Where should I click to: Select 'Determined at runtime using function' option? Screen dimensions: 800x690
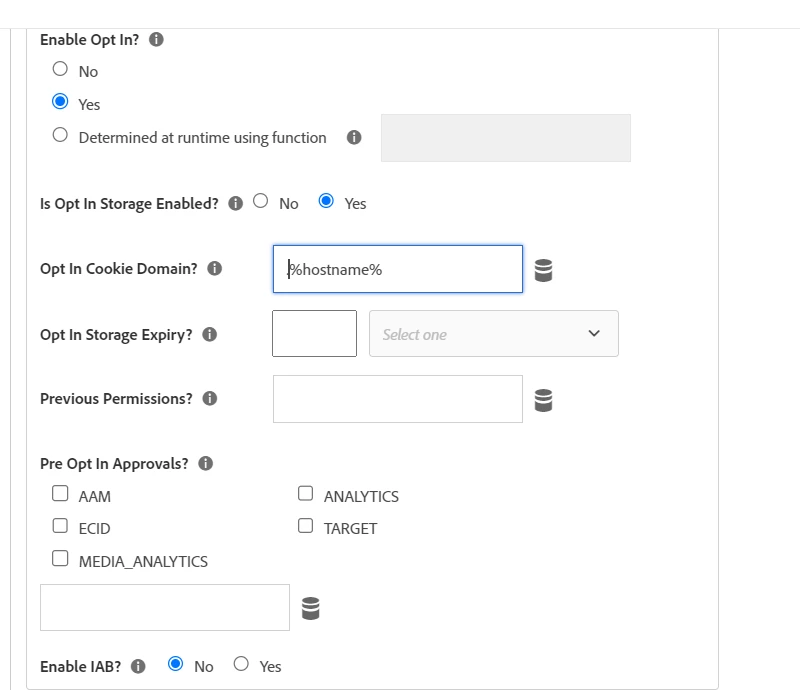click(60, 136)
